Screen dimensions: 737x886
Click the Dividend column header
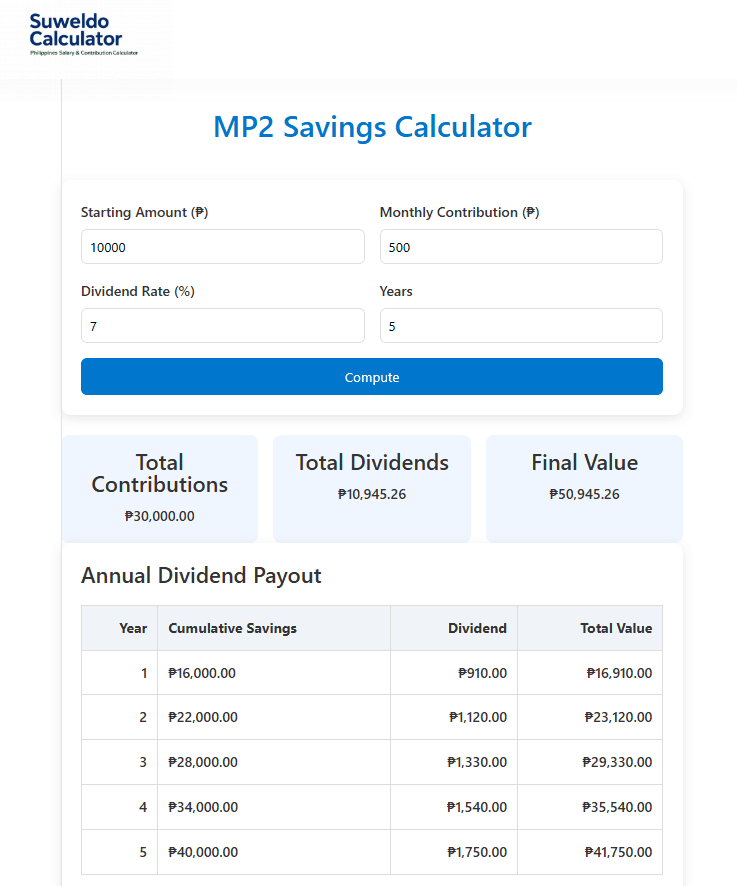pyautogui.click(x=478, y=628)
